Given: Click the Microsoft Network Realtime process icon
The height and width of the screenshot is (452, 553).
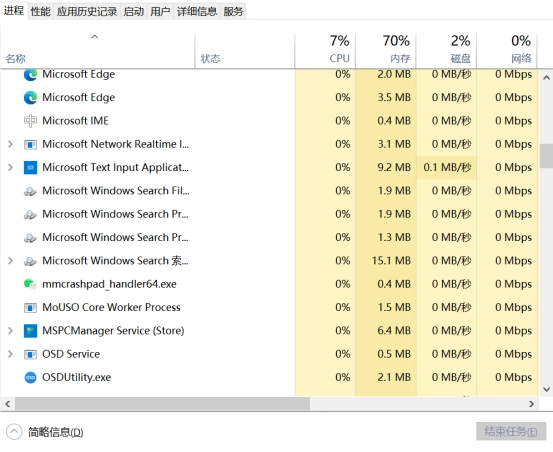Looking at the screenshot, I should click(30, 145).
